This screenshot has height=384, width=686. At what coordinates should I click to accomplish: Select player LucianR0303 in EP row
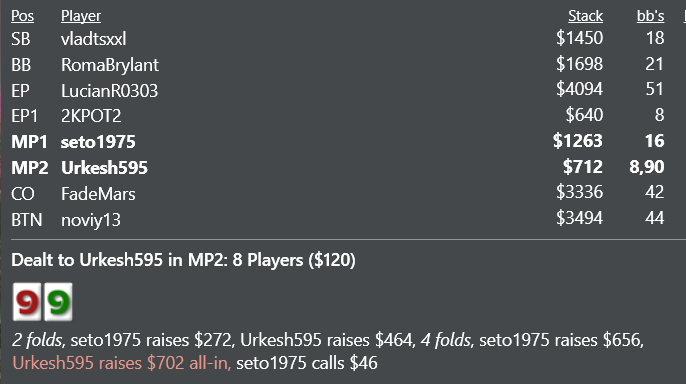[x=109, y=91]
